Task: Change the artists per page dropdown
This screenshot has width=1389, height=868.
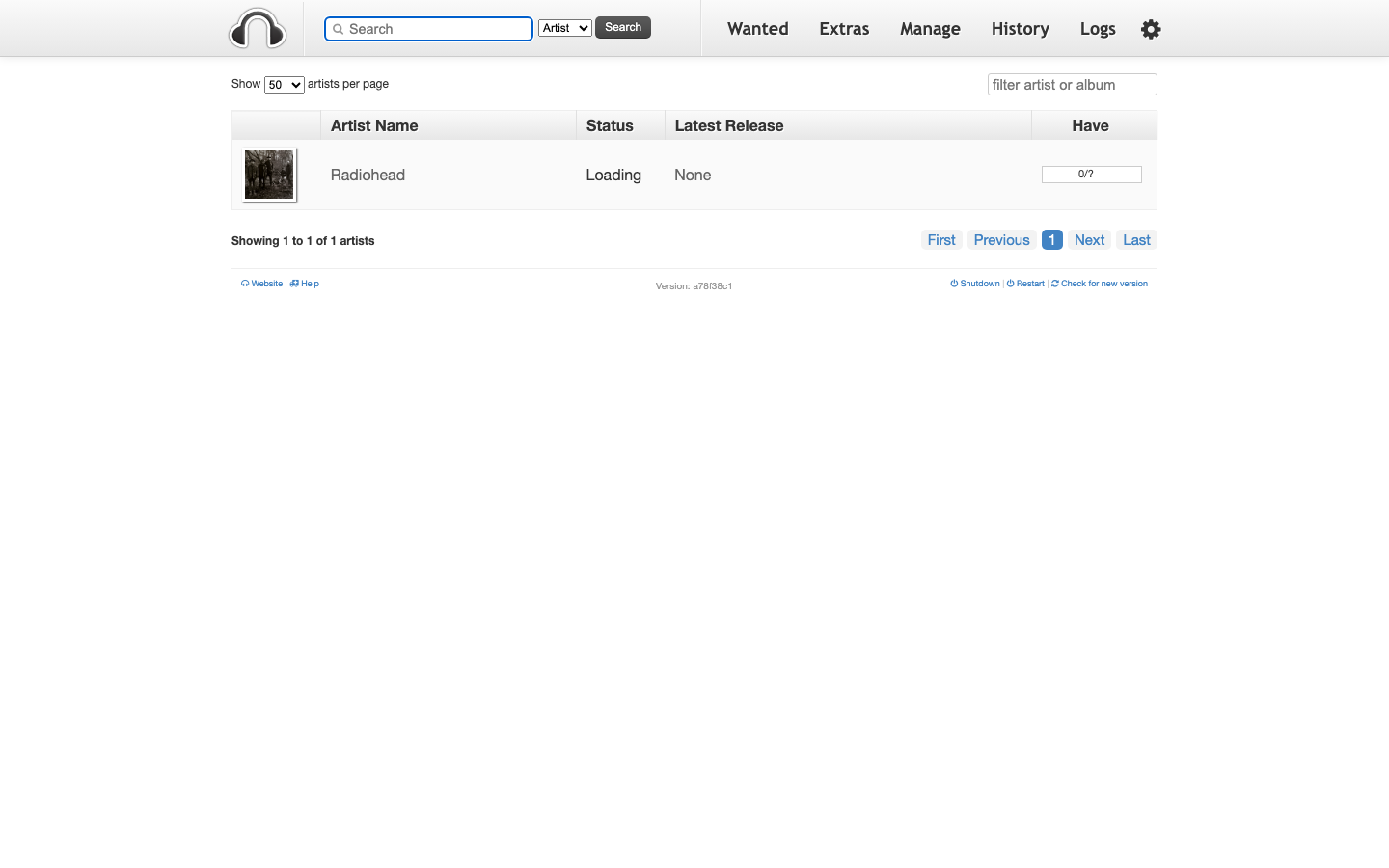Action: 285,85
